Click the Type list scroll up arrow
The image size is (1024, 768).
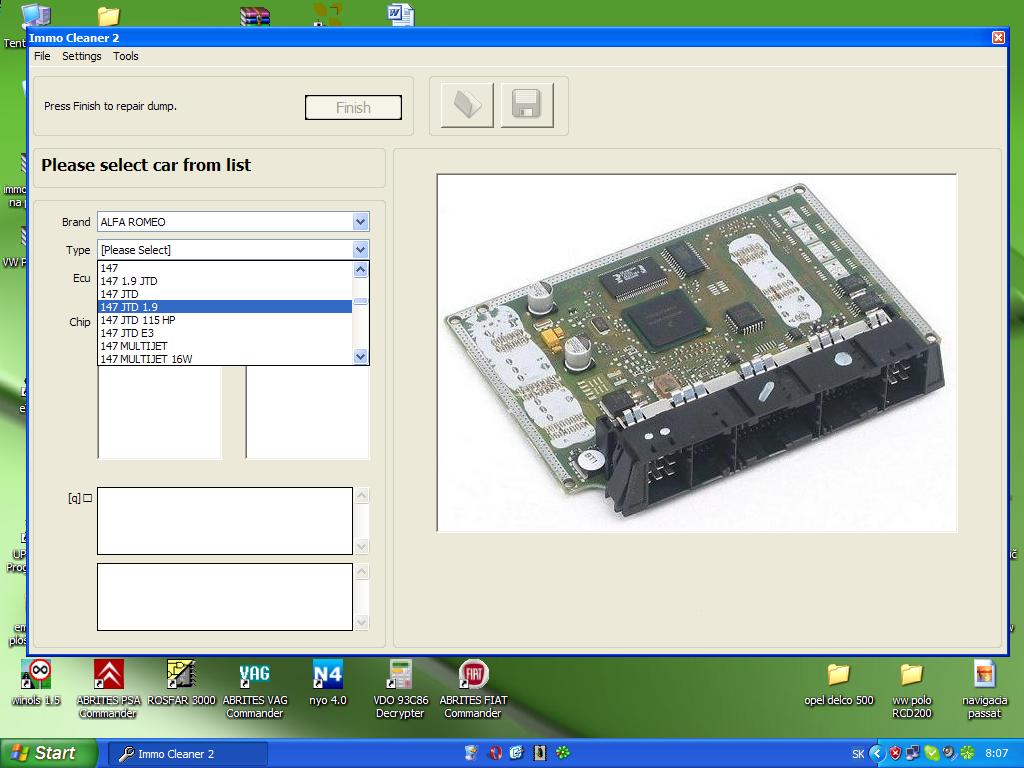point(360,269)
